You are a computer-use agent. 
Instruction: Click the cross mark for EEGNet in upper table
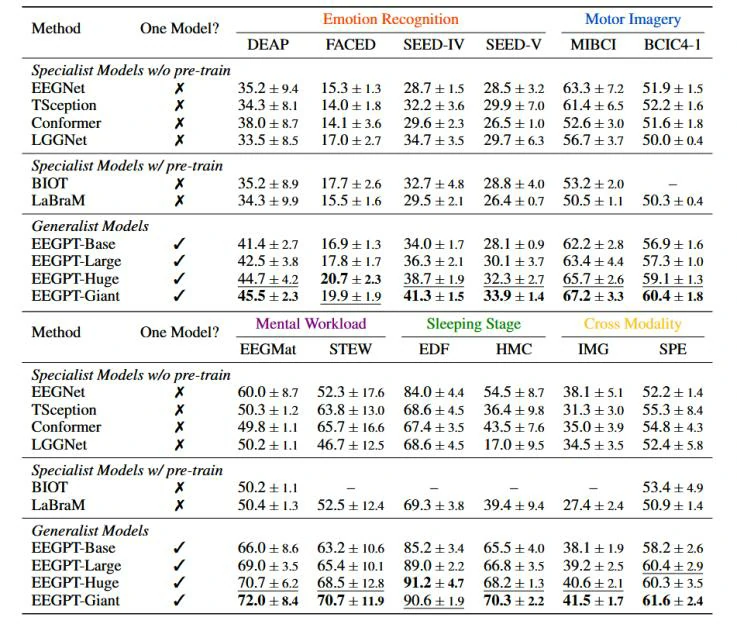[179, 88]
